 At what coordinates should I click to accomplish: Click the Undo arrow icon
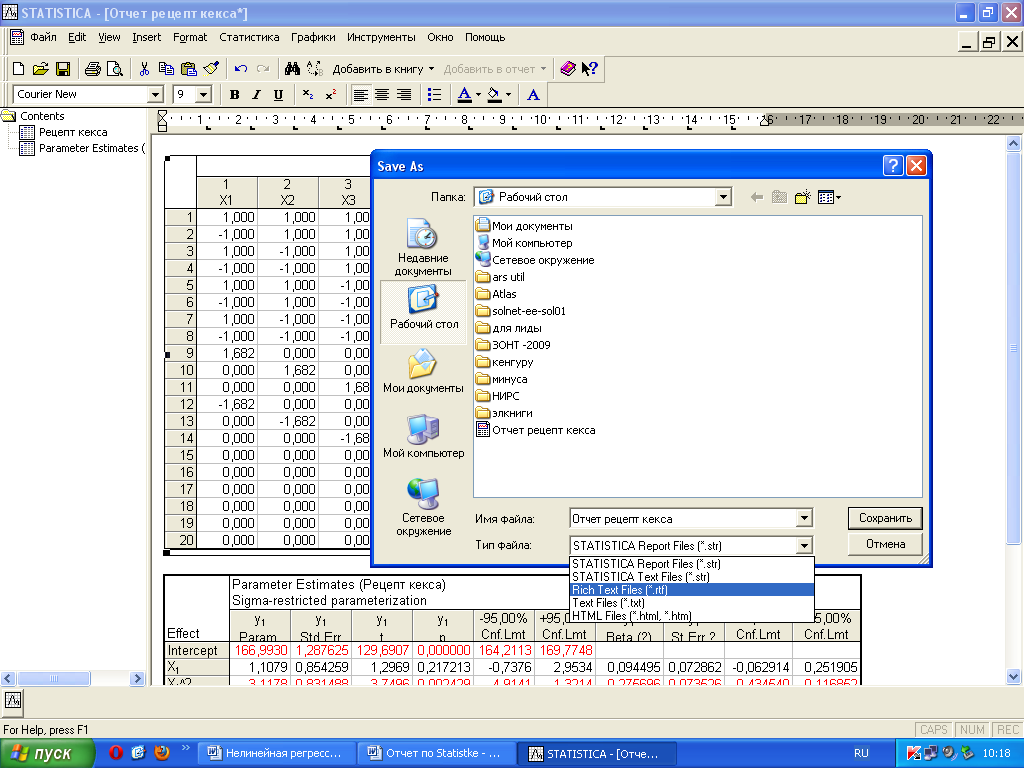[x=241, y=69]
